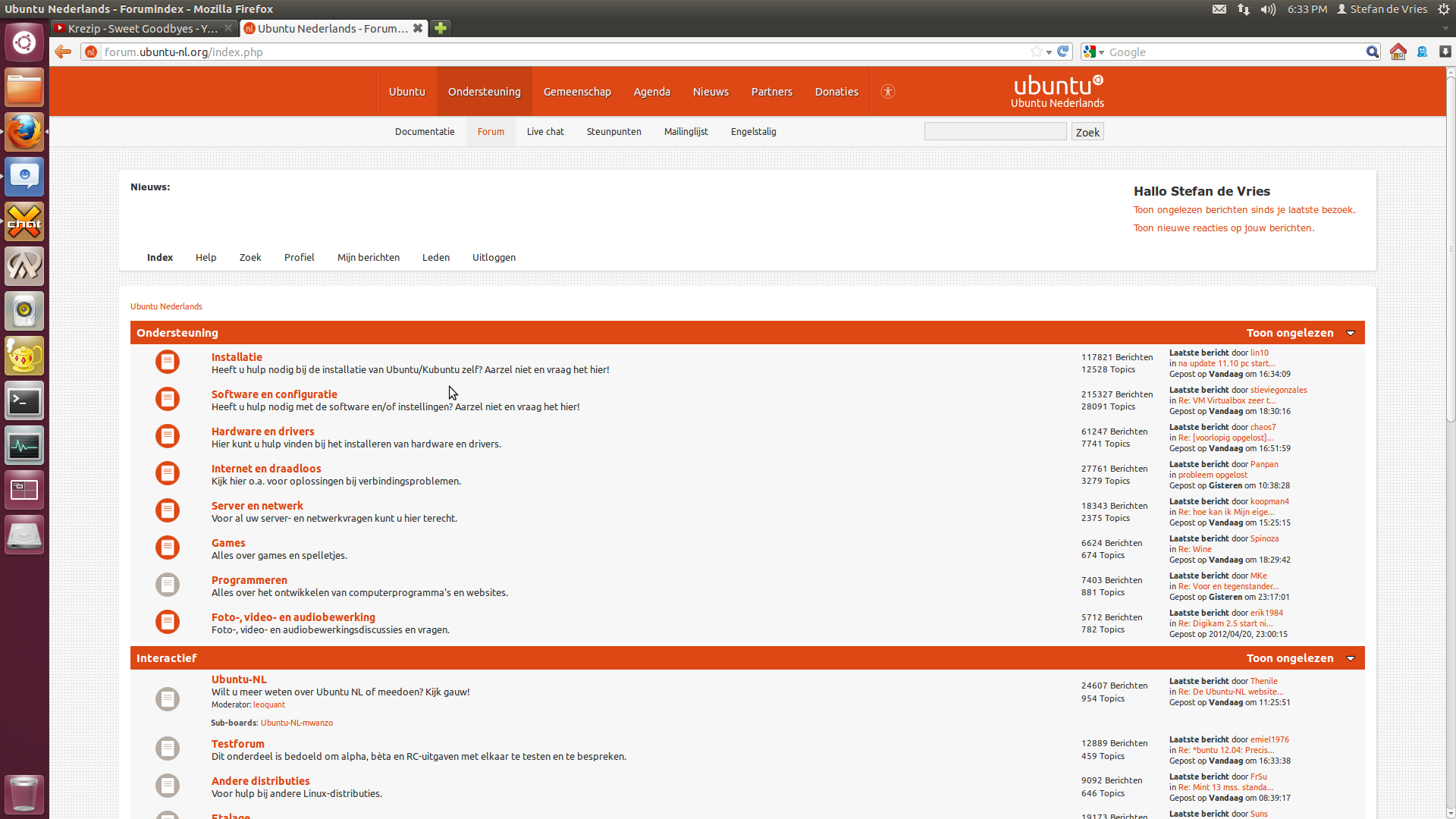Open the Internet en draadloos board

point(266,469)
